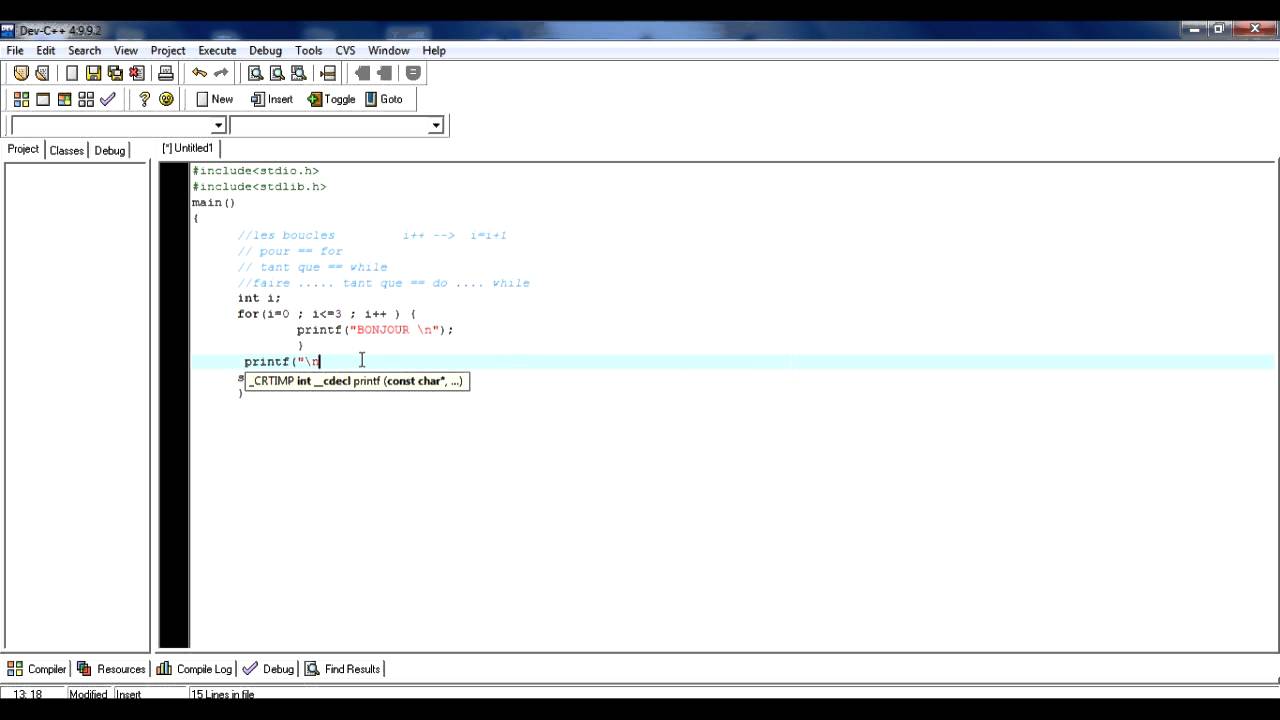
Task: Click the '// pour == for' comment
Action: tap(290, 251)
